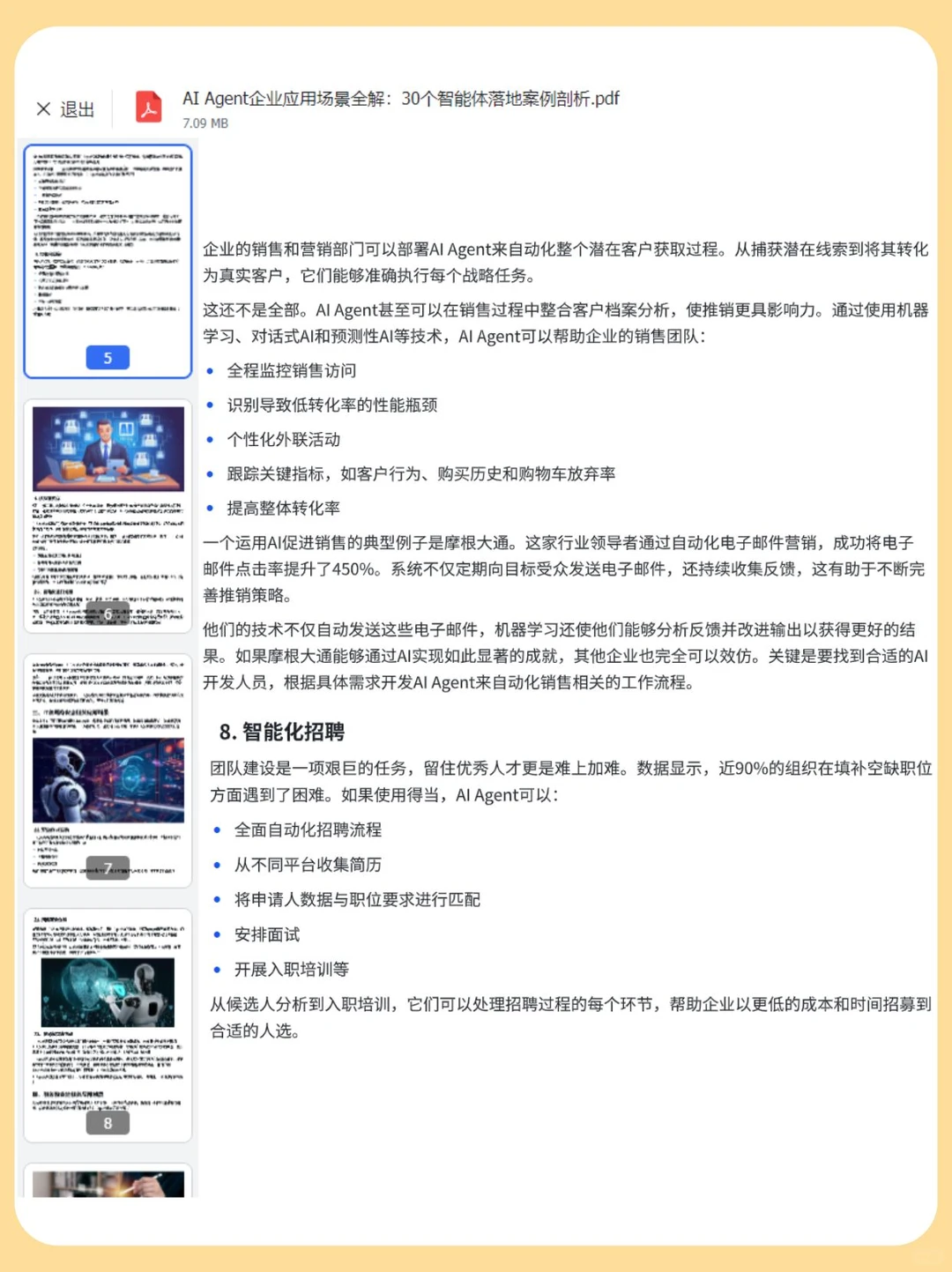The height and width of the screenshot is (1272, 952).
Task: Open the partially visible page 9 thumbnail
Action: pyautogui.click(x=108, y=1180)
